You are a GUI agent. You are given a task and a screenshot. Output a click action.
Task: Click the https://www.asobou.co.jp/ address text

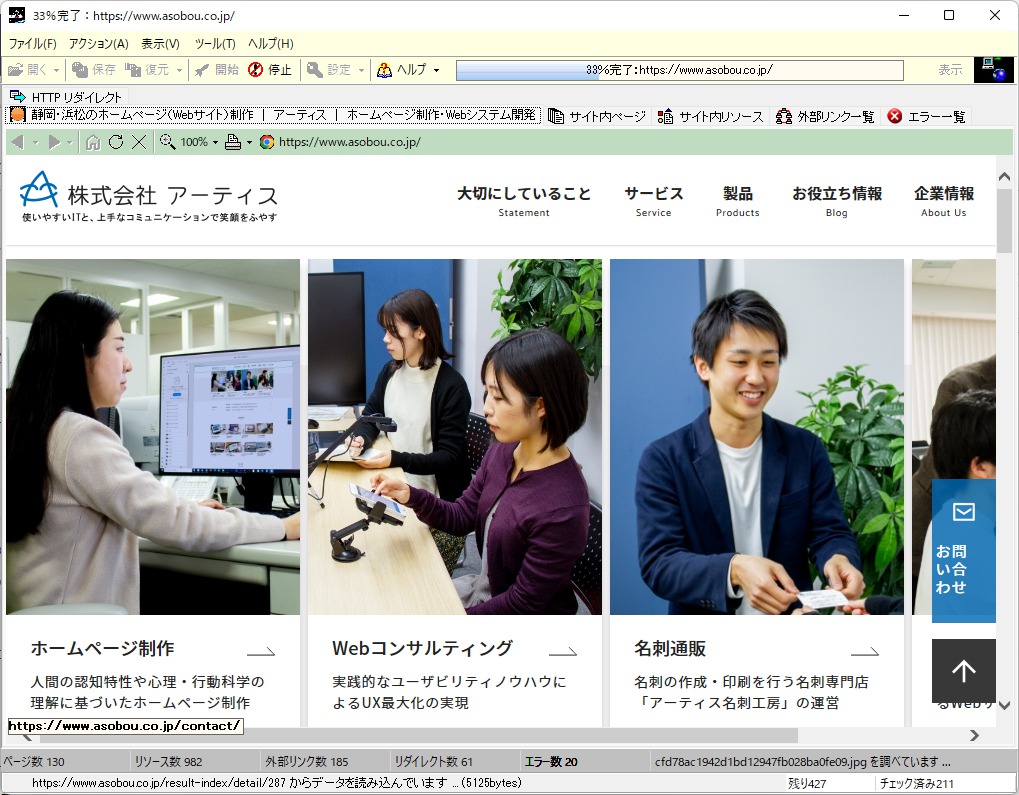(x=350, y=142)
